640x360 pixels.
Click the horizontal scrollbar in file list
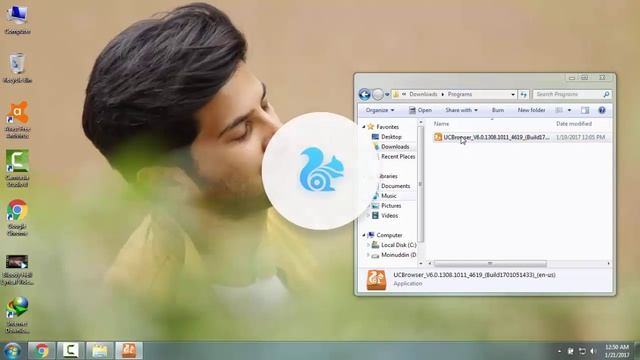tap(490, 264)
